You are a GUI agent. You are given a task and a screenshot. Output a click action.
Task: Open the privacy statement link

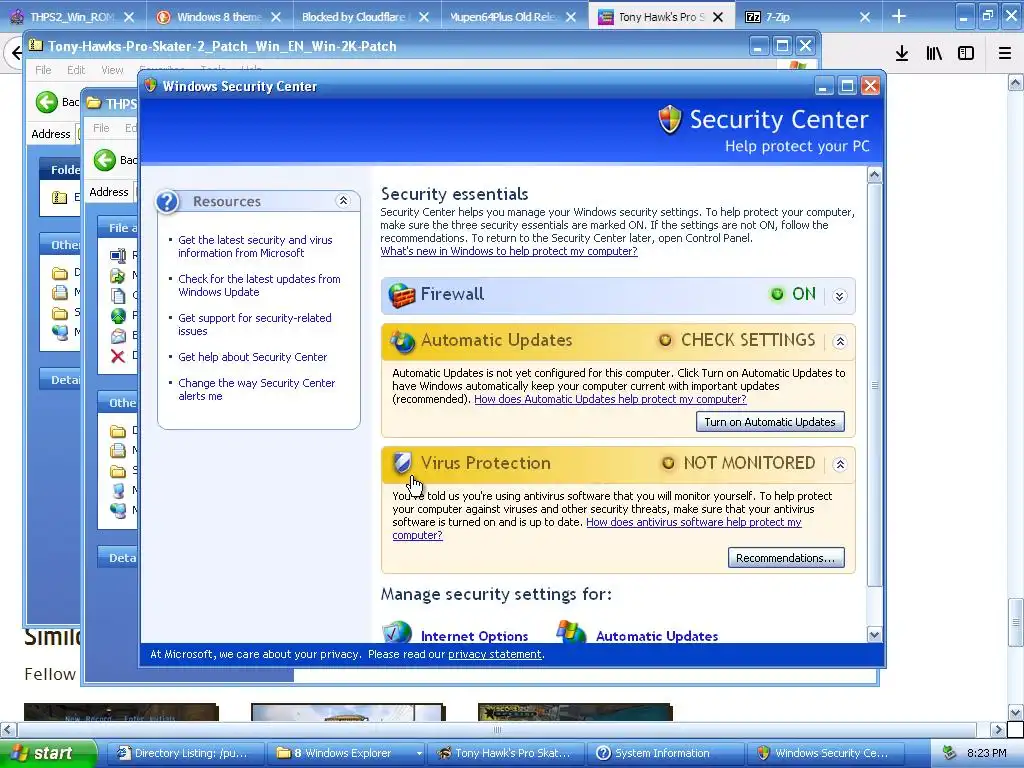pyautogui.click(x=494, y=654)
